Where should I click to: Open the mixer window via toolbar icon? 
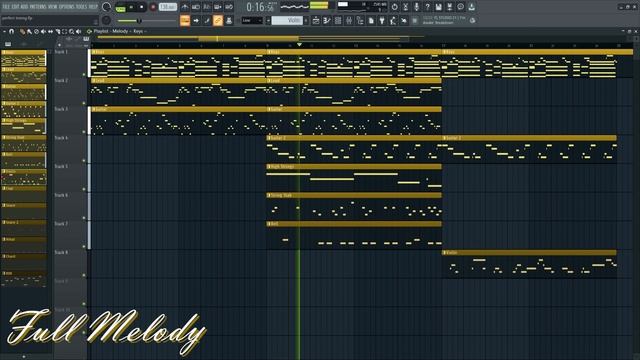349,20
